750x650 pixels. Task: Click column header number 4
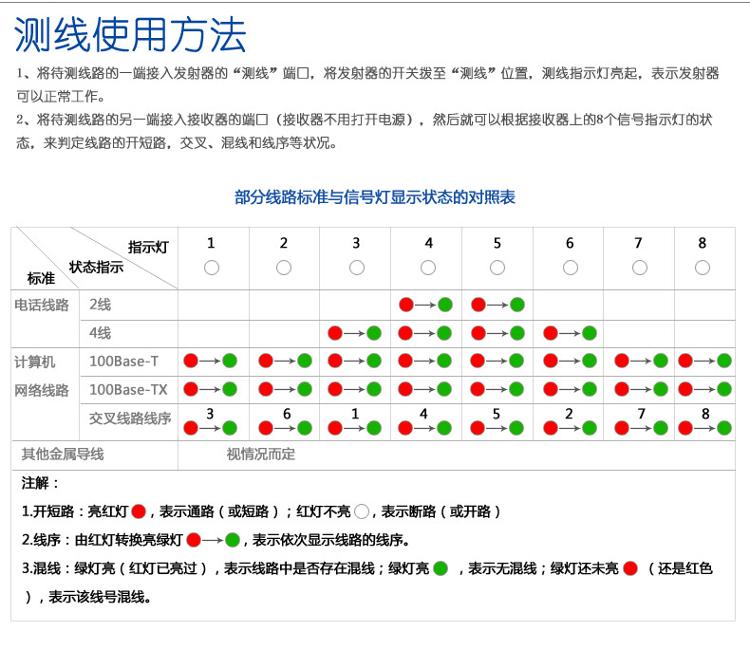[x=429, y=243]
